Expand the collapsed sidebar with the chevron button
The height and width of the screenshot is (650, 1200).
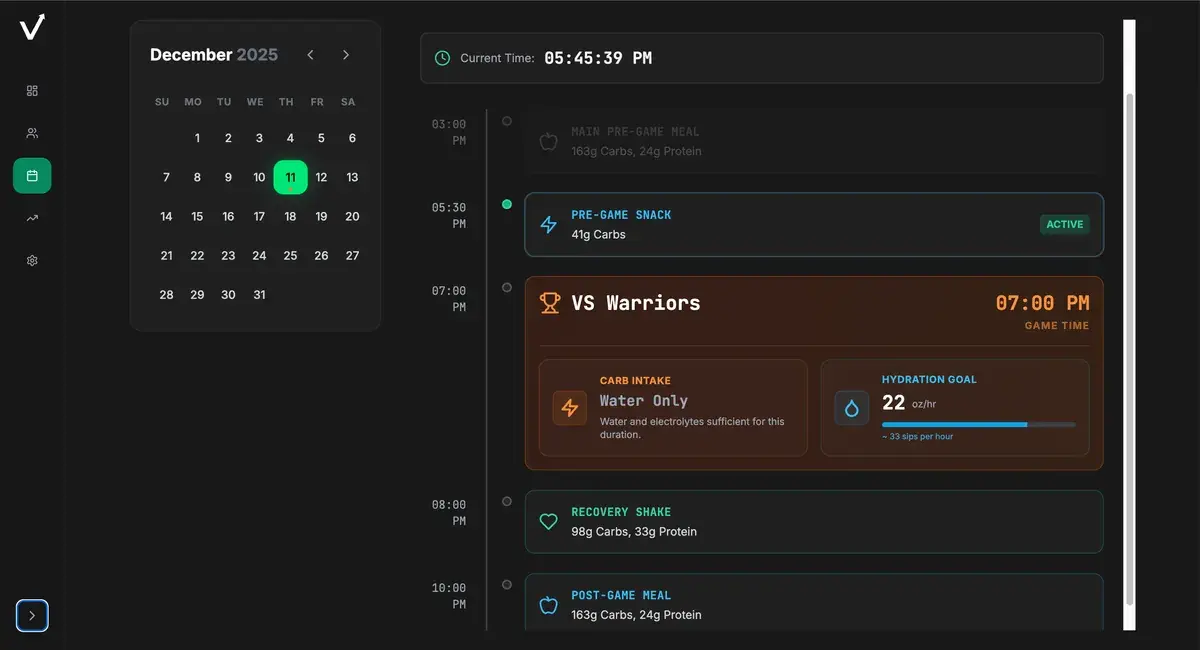click(x=31, y=615)
